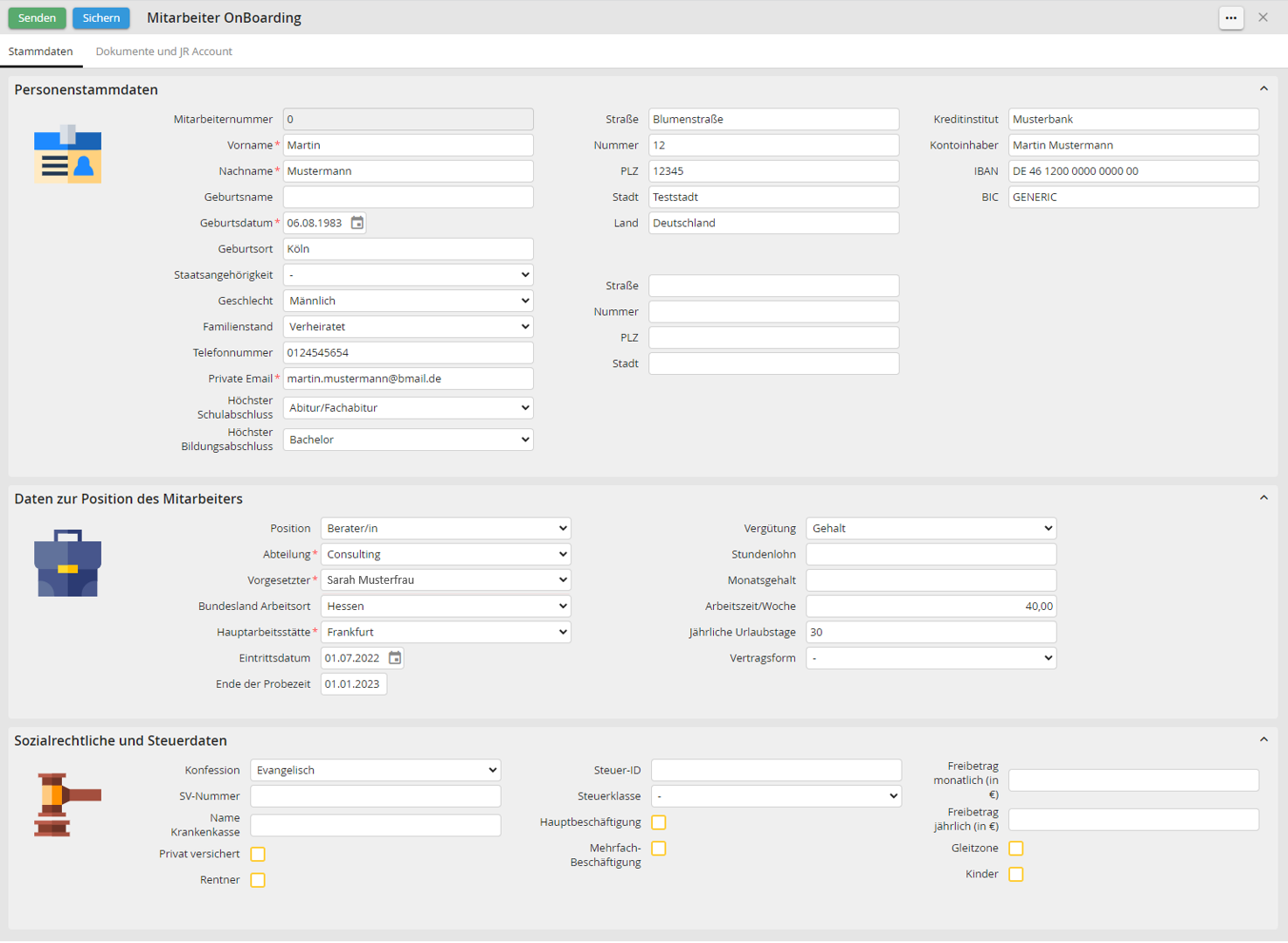1288x943 pixels.
Task: Open the Eintrittsdatum calendar picker
Action: (395, 658)
